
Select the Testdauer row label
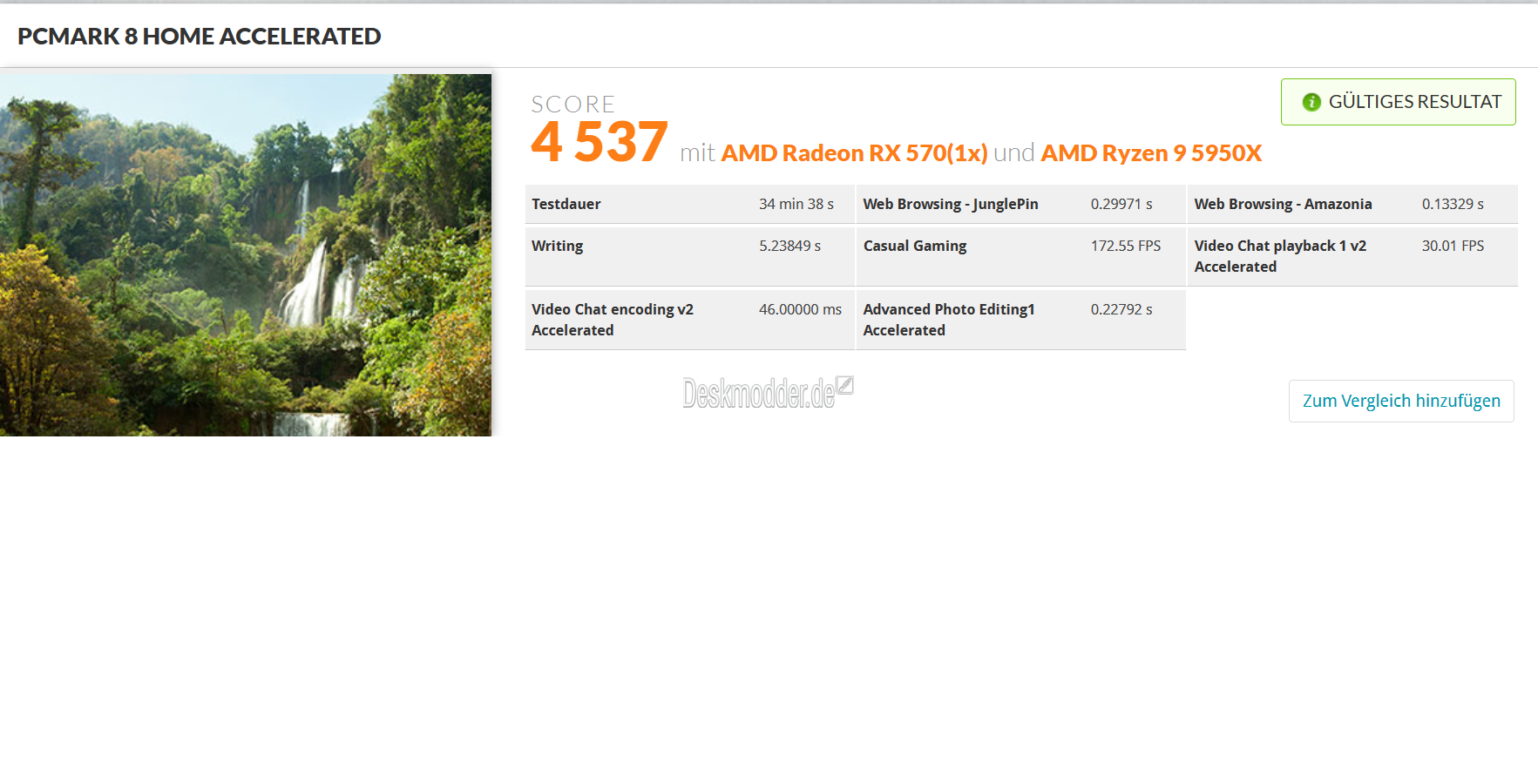point(566,204)
